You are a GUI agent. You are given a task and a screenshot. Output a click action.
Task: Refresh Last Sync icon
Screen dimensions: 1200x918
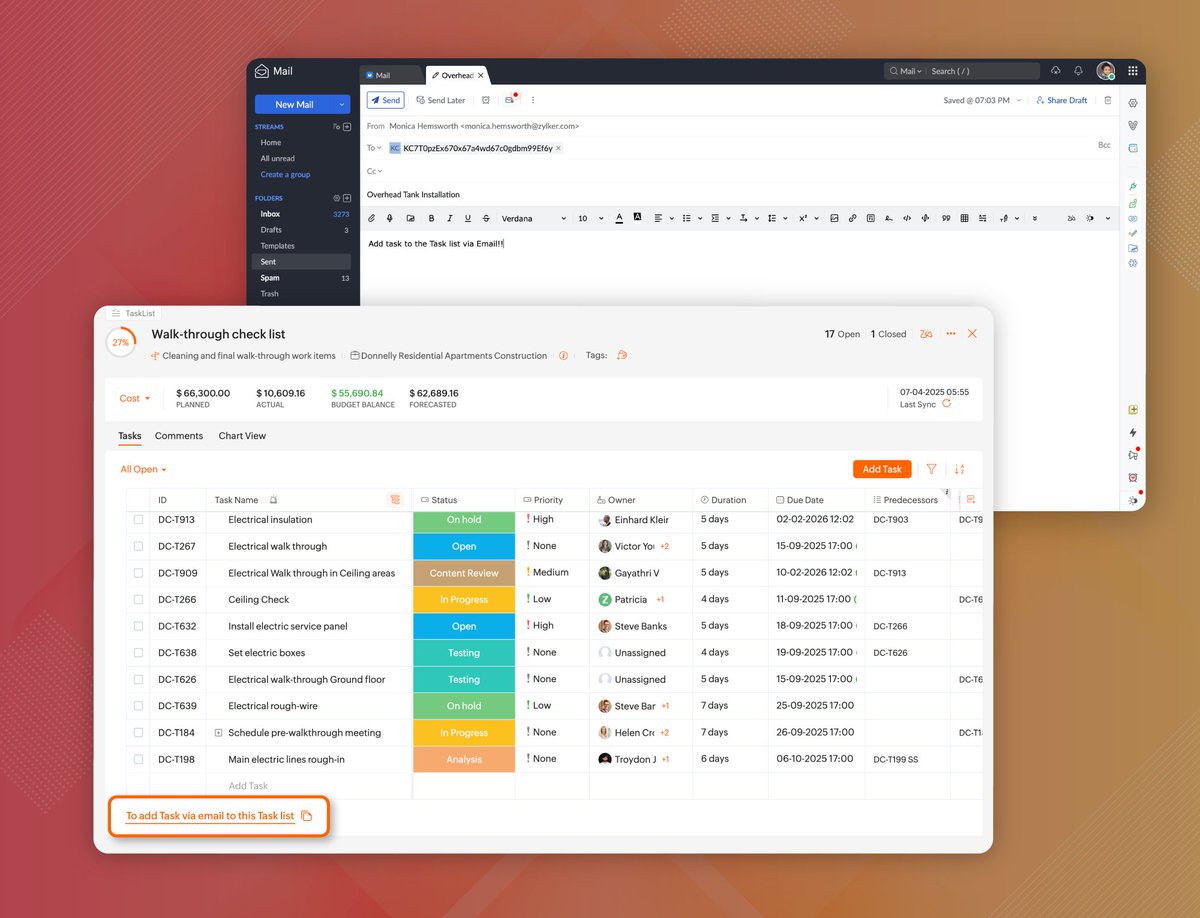point(946,404)
